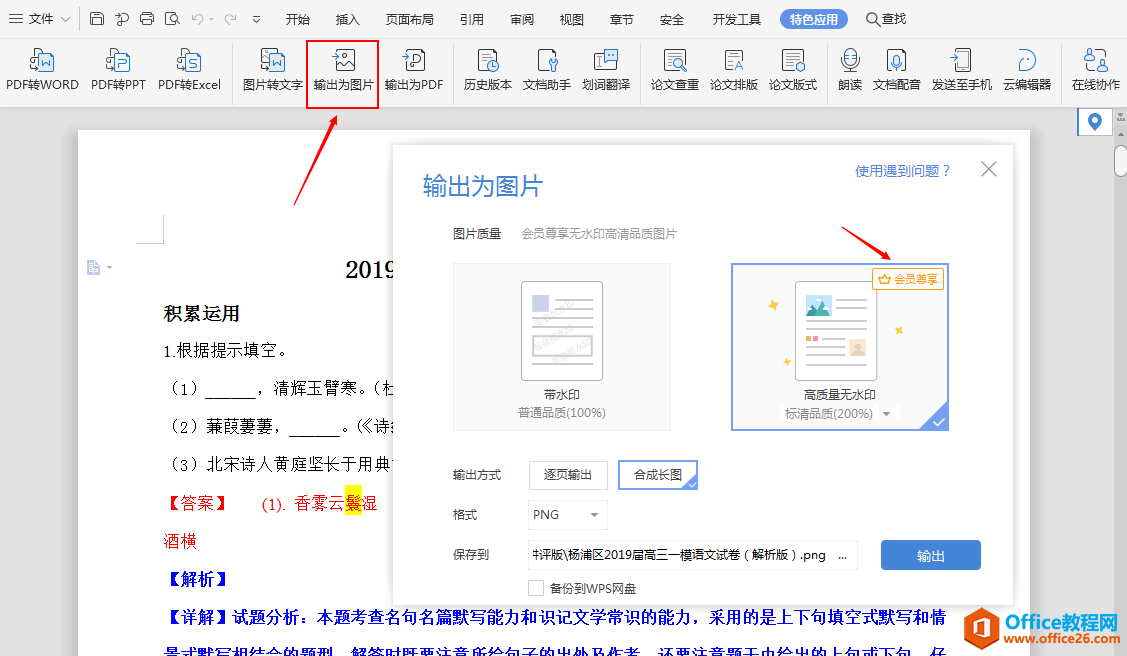This screenshot has width=1127, height=656.
Task: Open the 文档助手 tool
Action: pyautogui.click(x=546, y=70)
